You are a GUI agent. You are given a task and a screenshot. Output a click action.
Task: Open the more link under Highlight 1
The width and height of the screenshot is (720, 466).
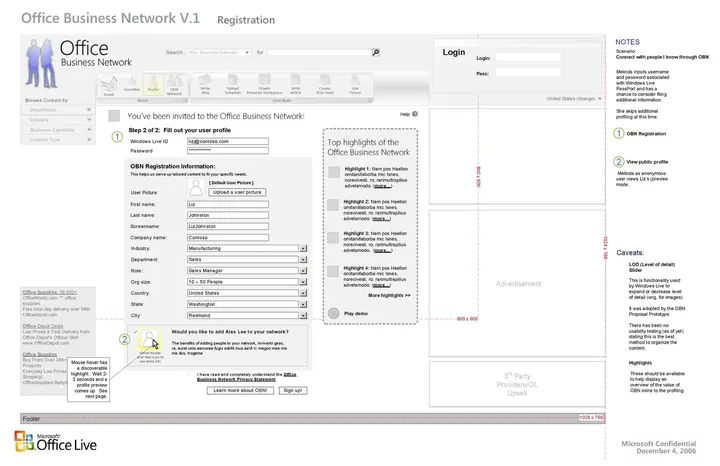pos(382,186)
